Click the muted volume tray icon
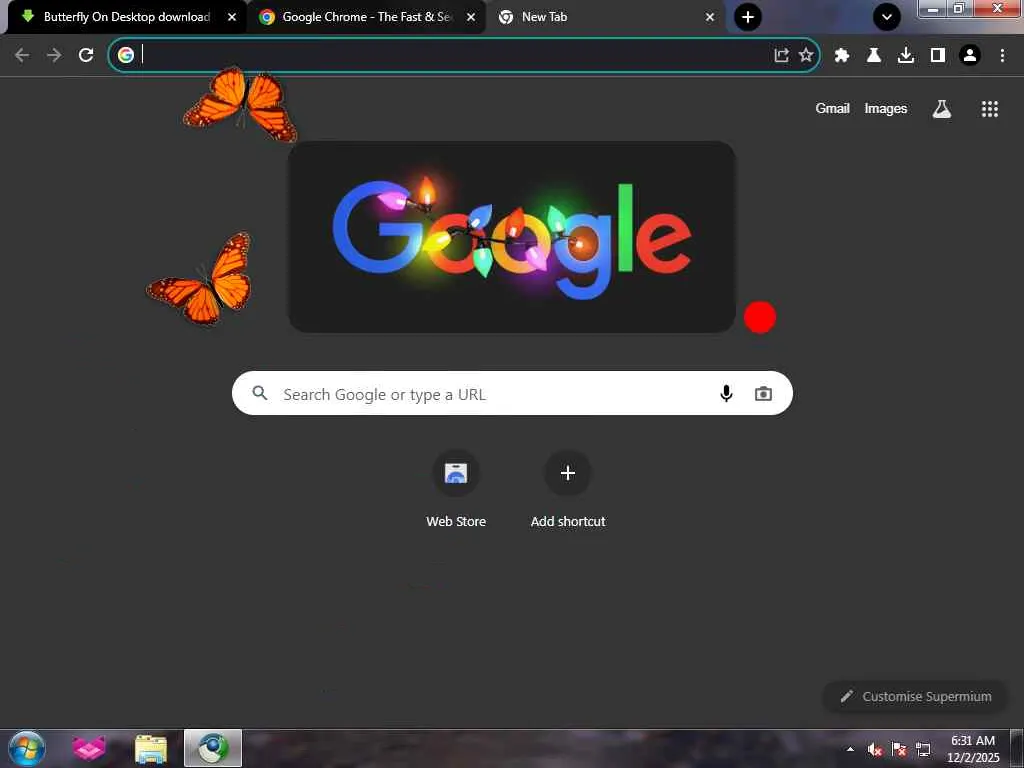This screenshot has width=1024, height=768. pyautogui.click(x=875, y=750)
